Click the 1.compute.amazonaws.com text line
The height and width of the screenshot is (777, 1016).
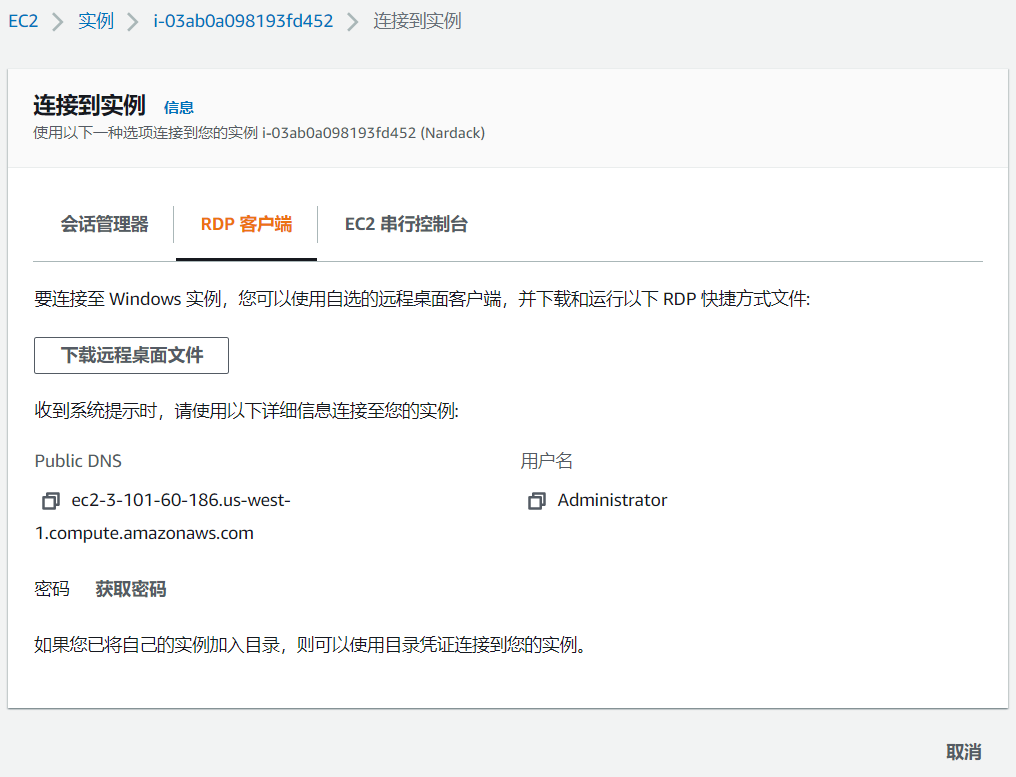144,533
